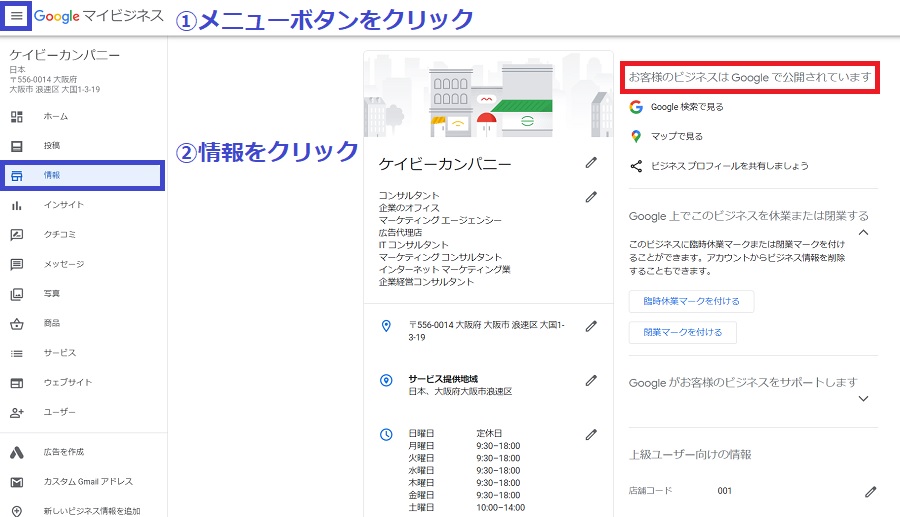Select 情報 in the sidebar
The height and width of the screenshot is (517, 900).
[x=83, y=175]
